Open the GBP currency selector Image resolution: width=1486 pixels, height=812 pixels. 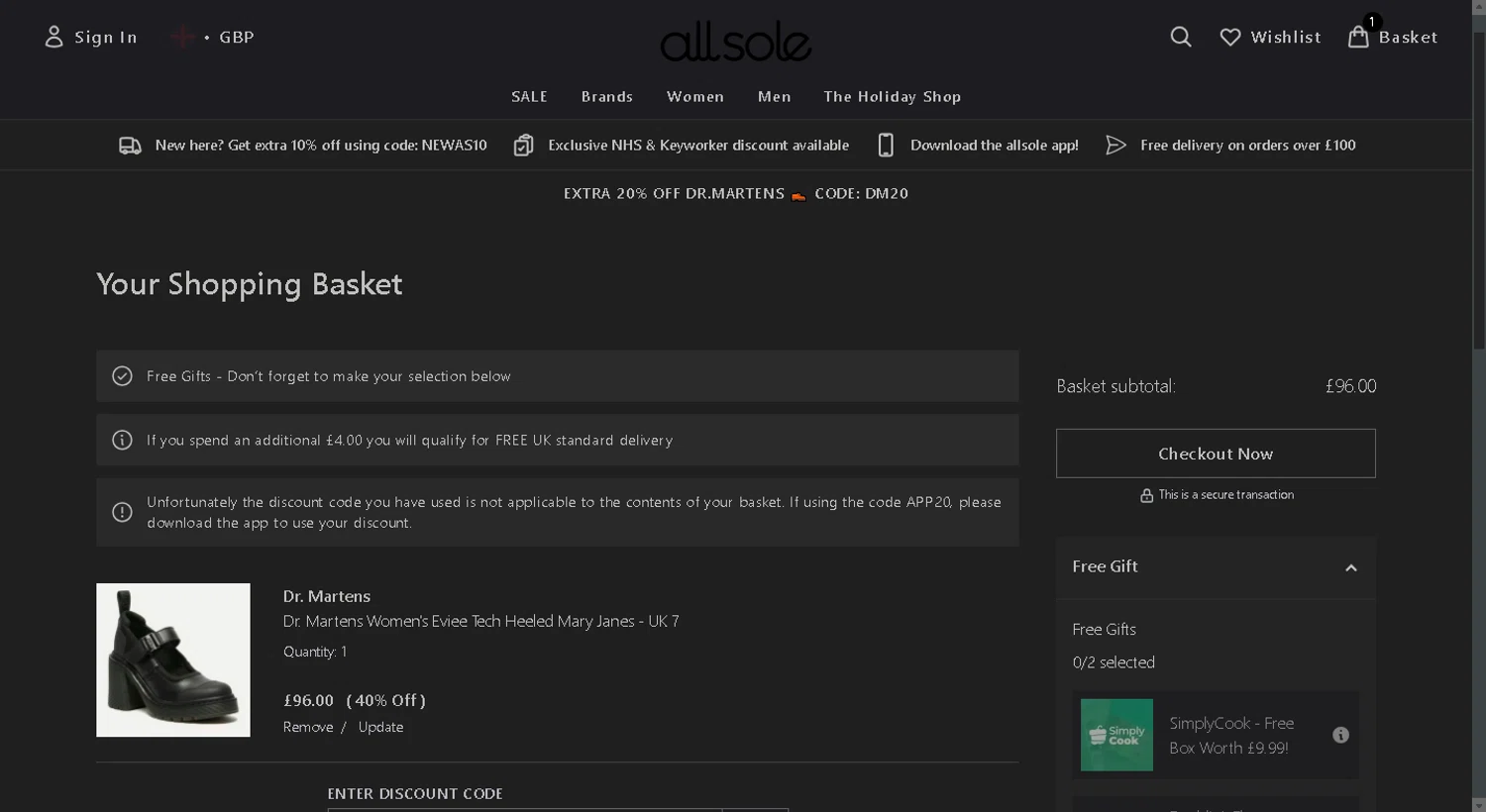coord(237,37)
